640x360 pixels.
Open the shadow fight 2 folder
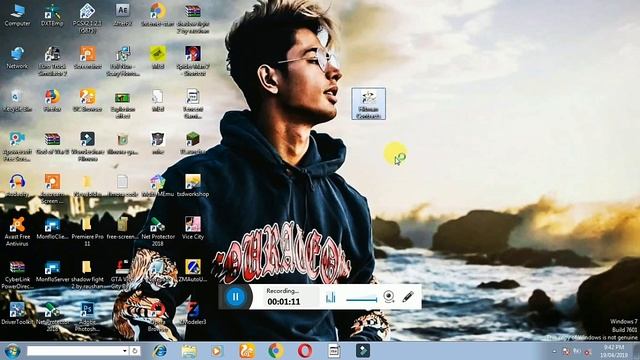coord(87,275)
